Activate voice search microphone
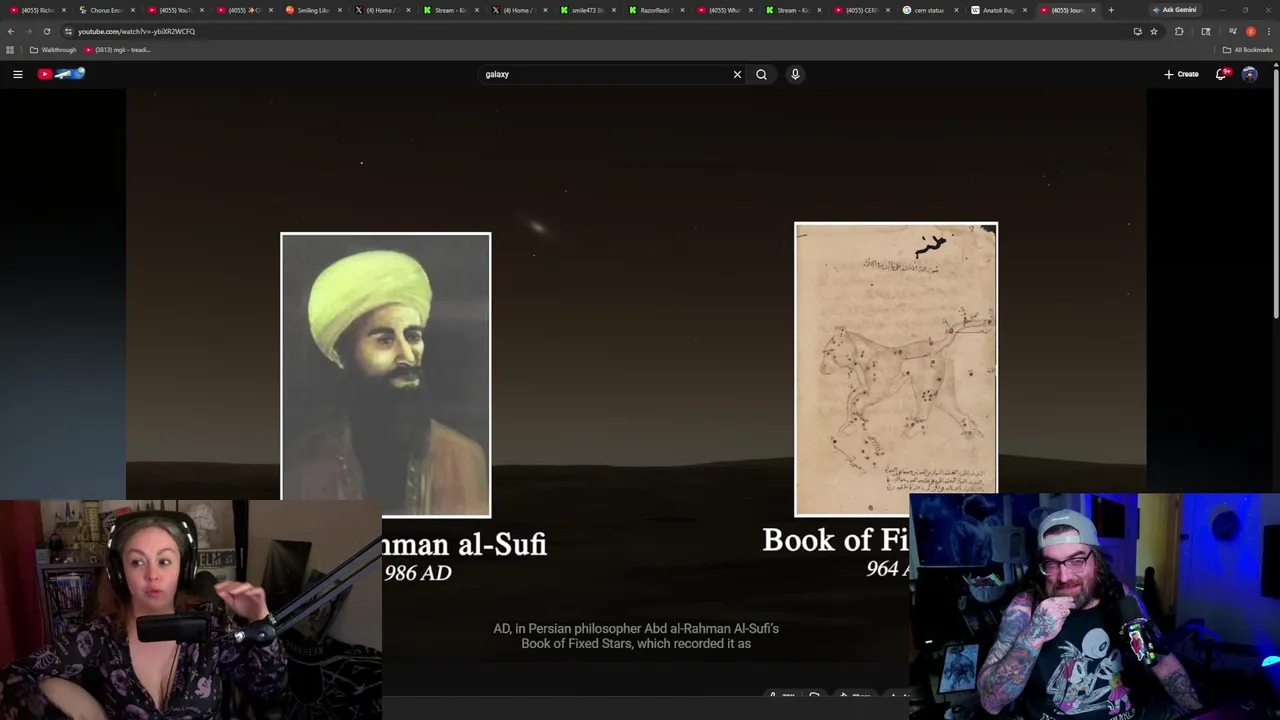The height and width of the screenshot is (720, 1280). coord(795,74)
